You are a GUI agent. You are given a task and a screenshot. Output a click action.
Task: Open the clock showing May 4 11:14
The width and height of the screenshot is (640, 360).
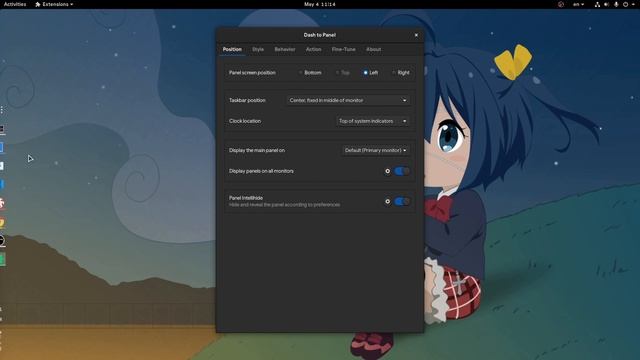pos(320,4)
